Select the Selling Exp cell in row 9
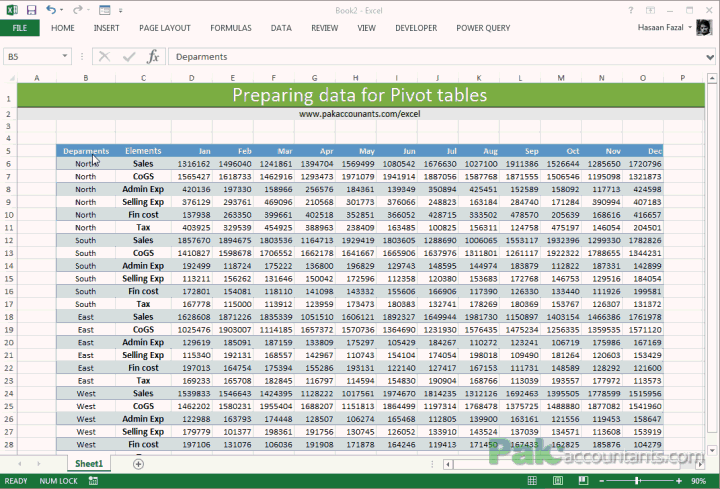Viewport: 720px width, 489px height. click(143, 202)
